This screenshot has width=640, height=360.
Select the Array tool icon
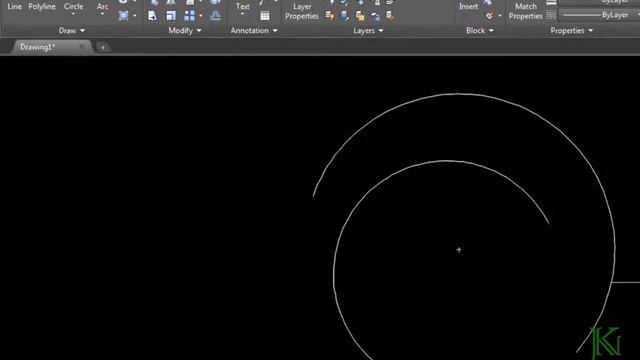point(189,16)
